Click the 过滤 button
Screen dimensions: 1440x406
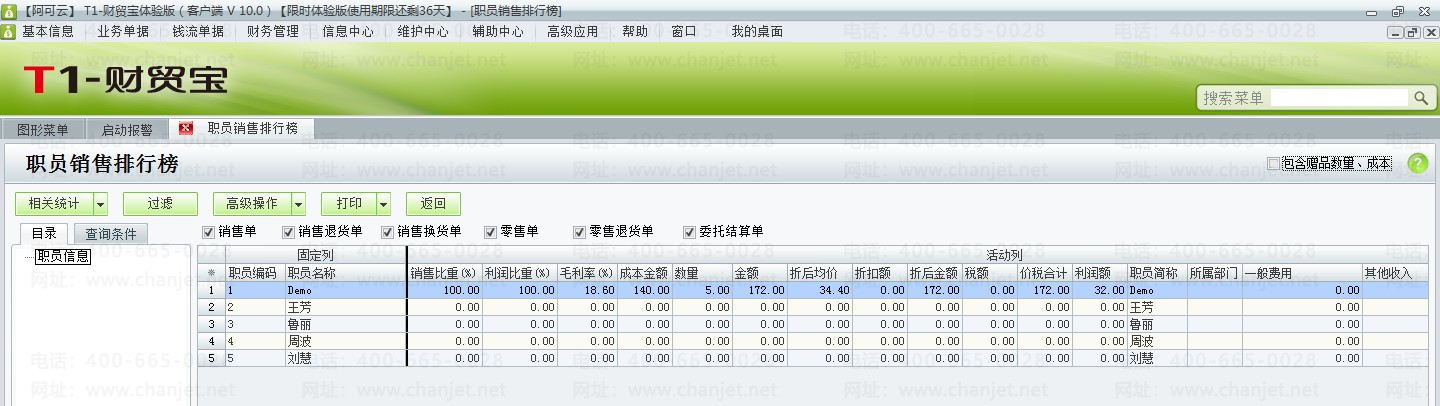(x=160, y=204)
